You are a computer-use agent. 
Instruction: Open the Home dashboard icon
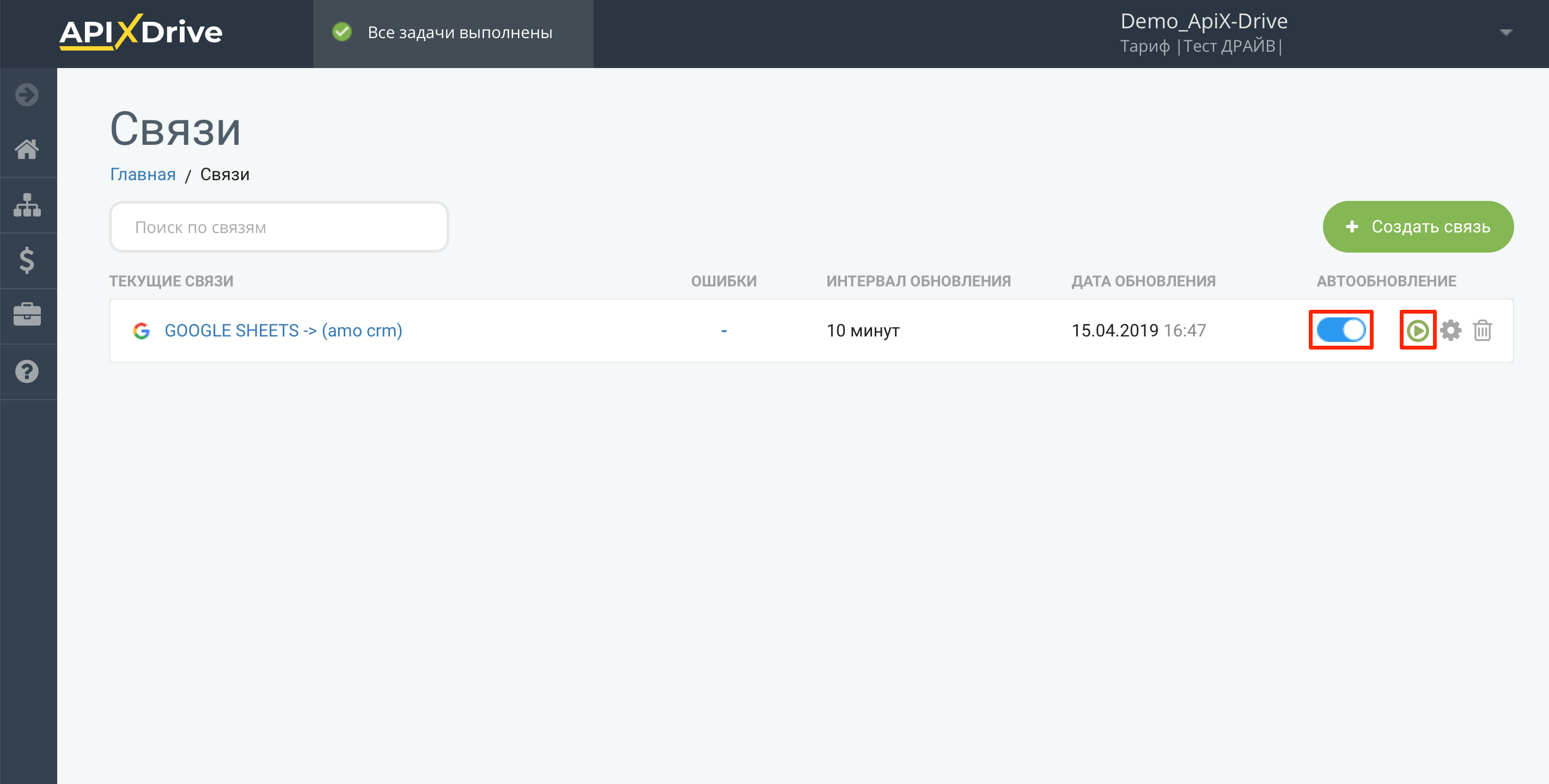27,149
